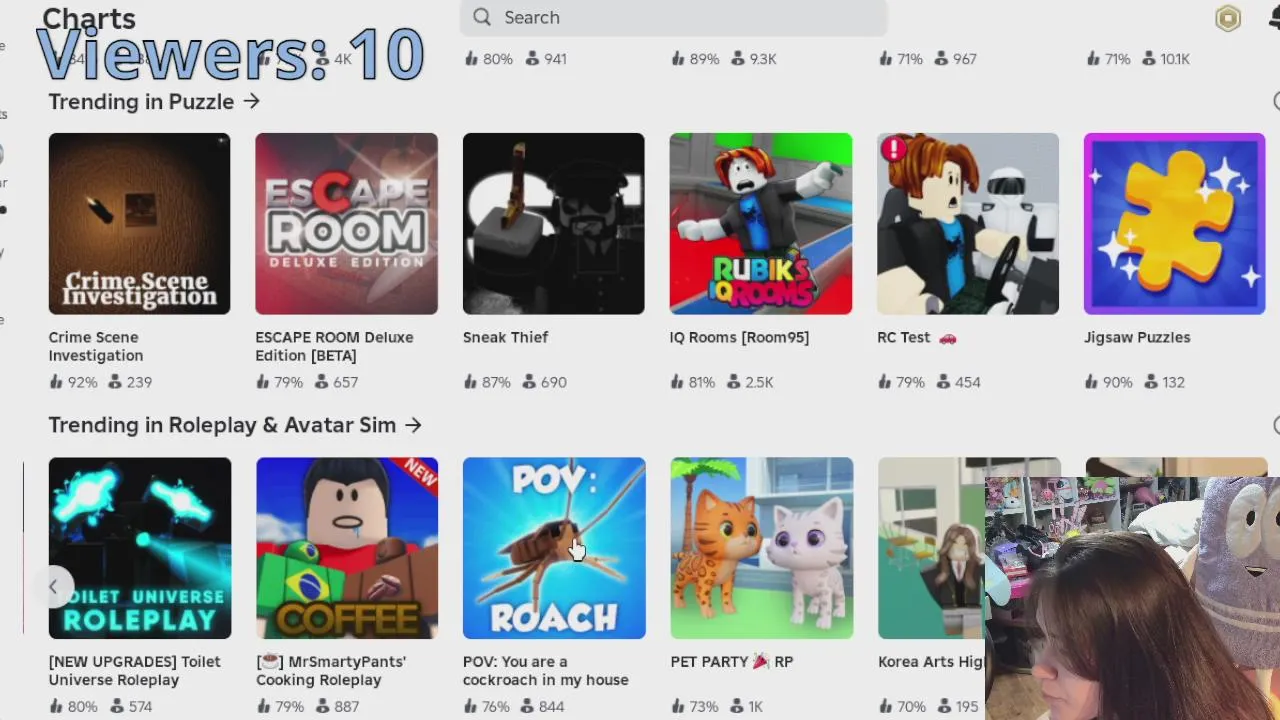This screenshot has height=720, width=1280.
Task: Click player icon beside 1K count
Action: [735, 706]
